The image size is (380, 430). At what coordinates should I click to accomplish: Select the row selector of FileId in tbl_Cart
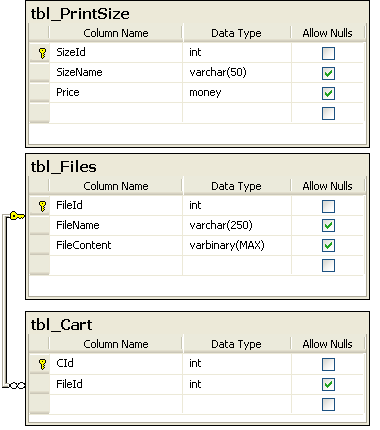click(x=39, y=384)
